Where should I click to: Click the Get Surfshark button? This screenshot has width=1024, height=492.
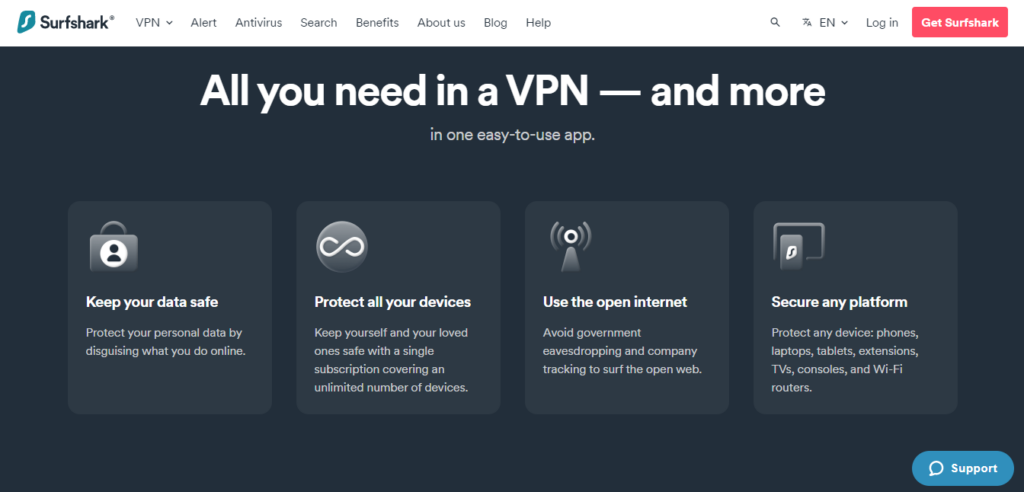click(x=960, y=22)
